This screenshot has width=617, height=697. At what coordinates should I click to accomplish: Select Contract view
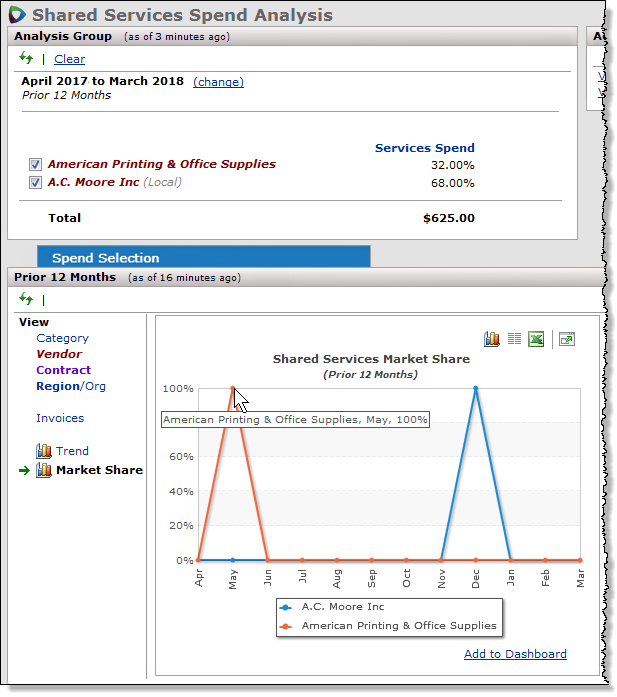click(x=63, y=370)
